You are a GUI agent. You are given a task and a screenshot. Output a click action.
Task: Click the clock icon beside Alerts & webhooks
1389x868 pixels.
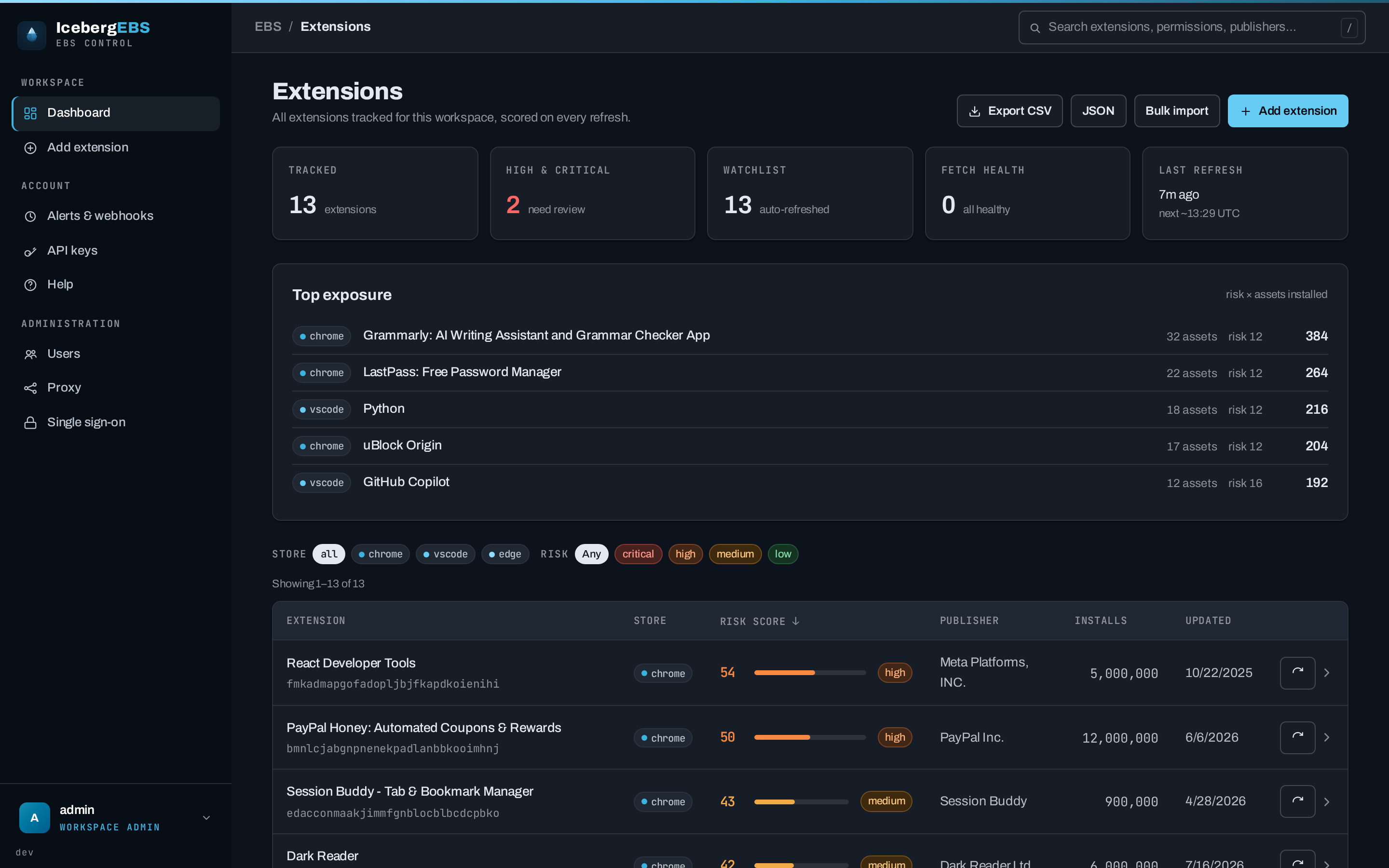click(x=30, y=217)
